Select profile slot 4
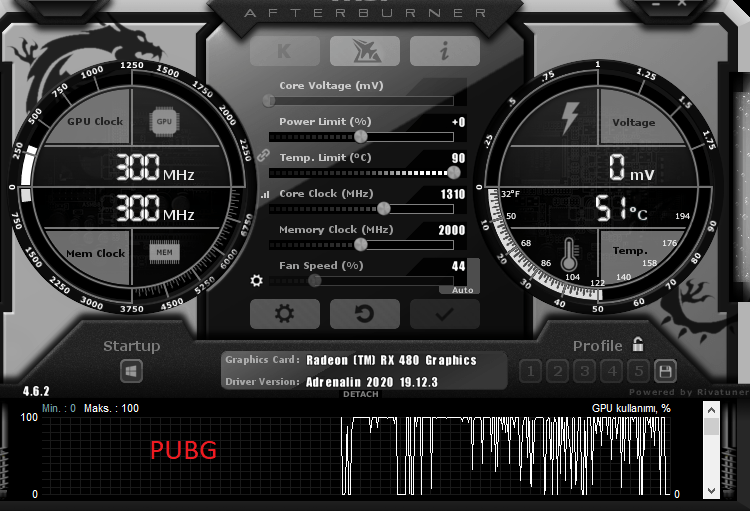This screenshot has width=750, height=511. [612, 371]
